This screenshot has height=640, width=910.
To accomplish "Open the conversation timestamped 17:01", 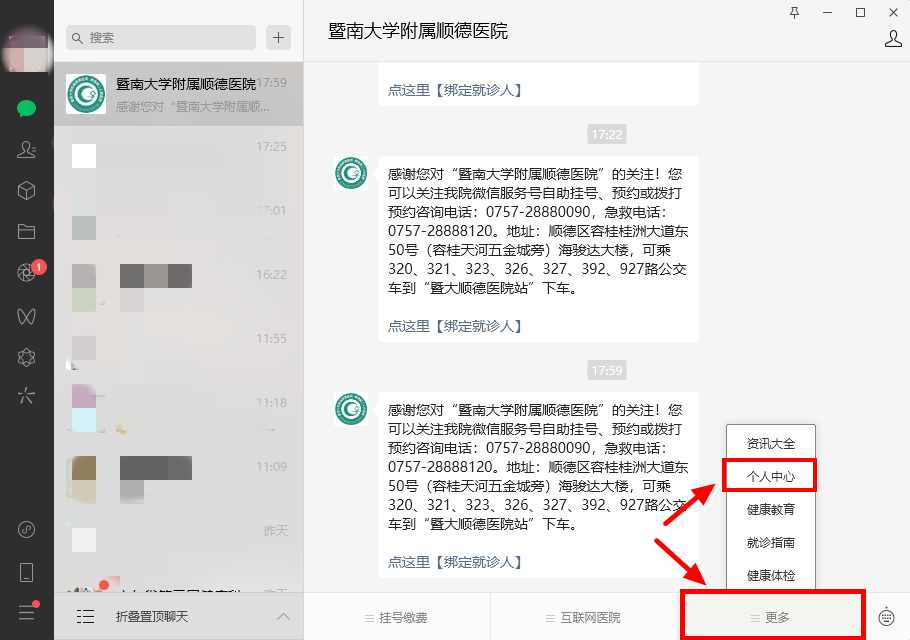I will coord(179,222).
